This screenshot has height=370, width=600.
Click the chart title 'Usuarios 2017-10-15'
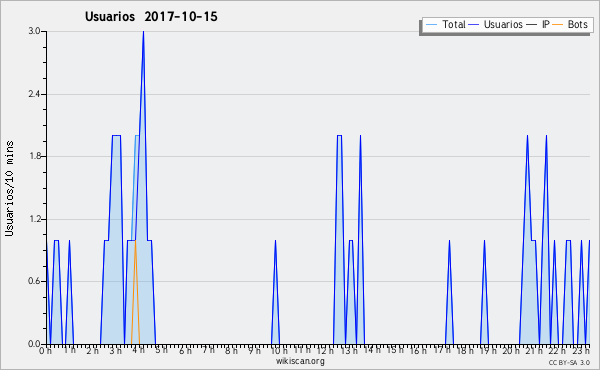[151, 16]
